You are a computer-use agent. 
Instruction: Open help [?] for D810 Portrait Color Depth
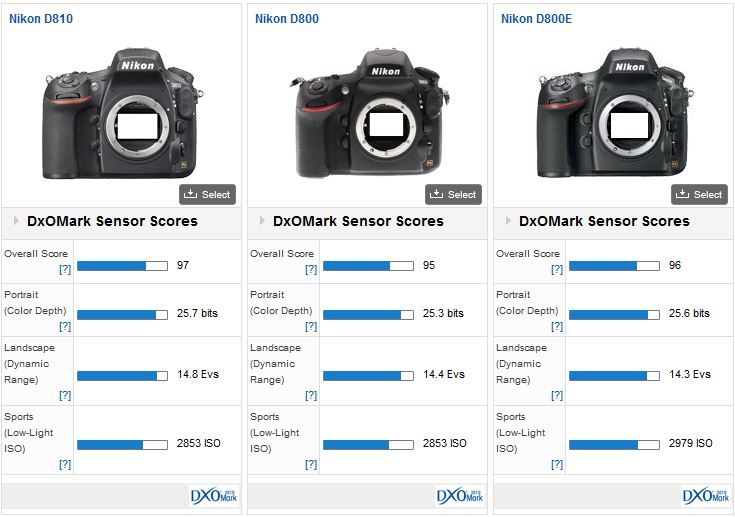(64, 326)
